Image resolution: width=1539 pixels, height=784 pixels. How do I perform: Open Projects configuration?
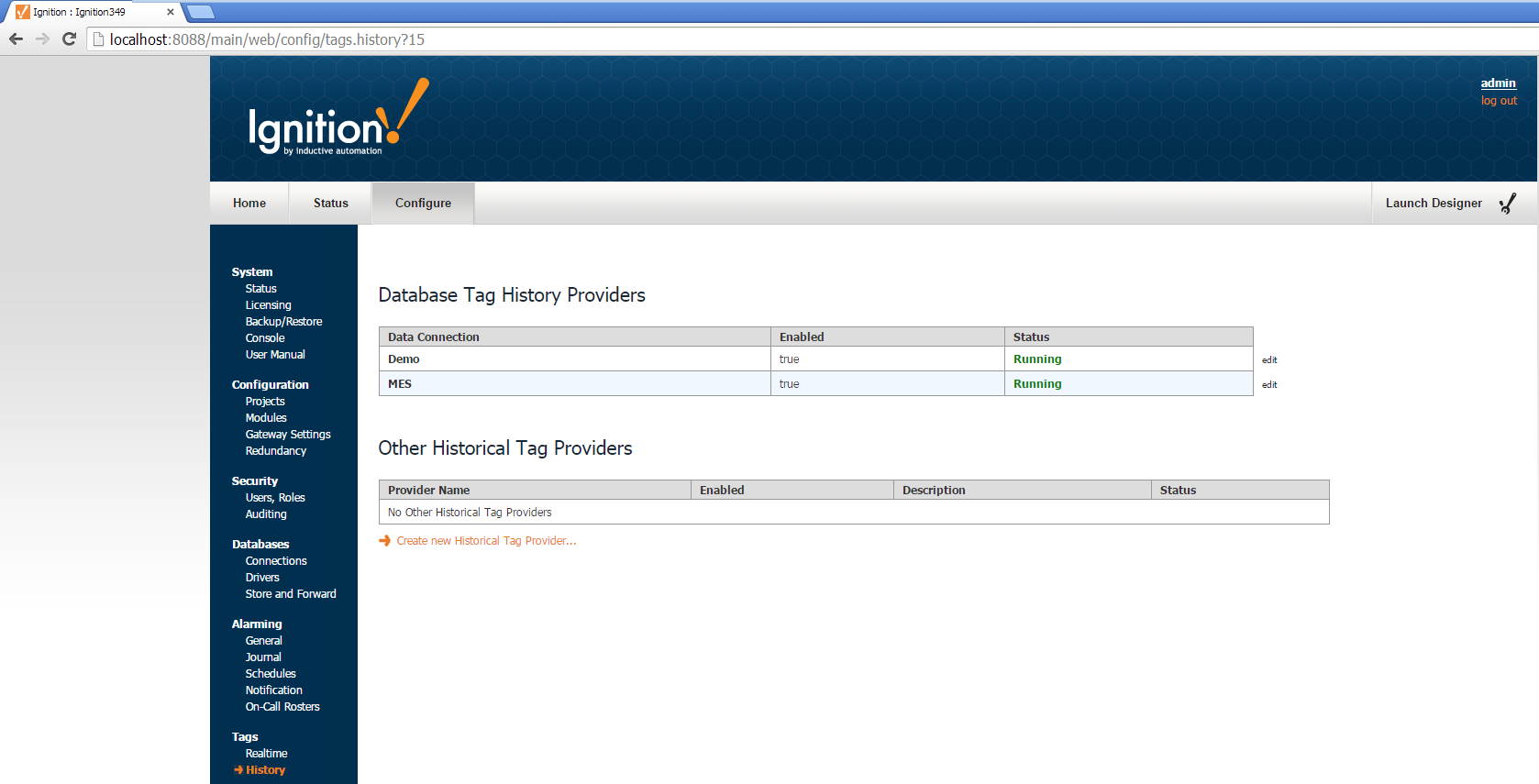pos(265,402)
